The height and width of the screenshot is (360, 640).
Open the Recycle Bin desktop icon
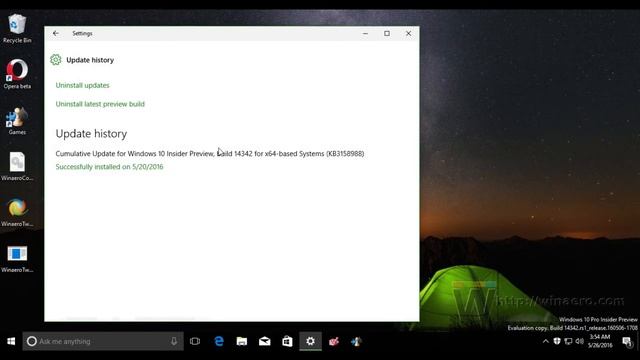17,29
